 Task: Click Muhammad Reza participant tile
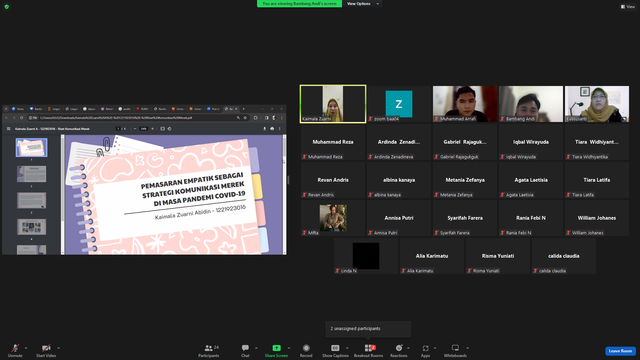coord(333,142)
